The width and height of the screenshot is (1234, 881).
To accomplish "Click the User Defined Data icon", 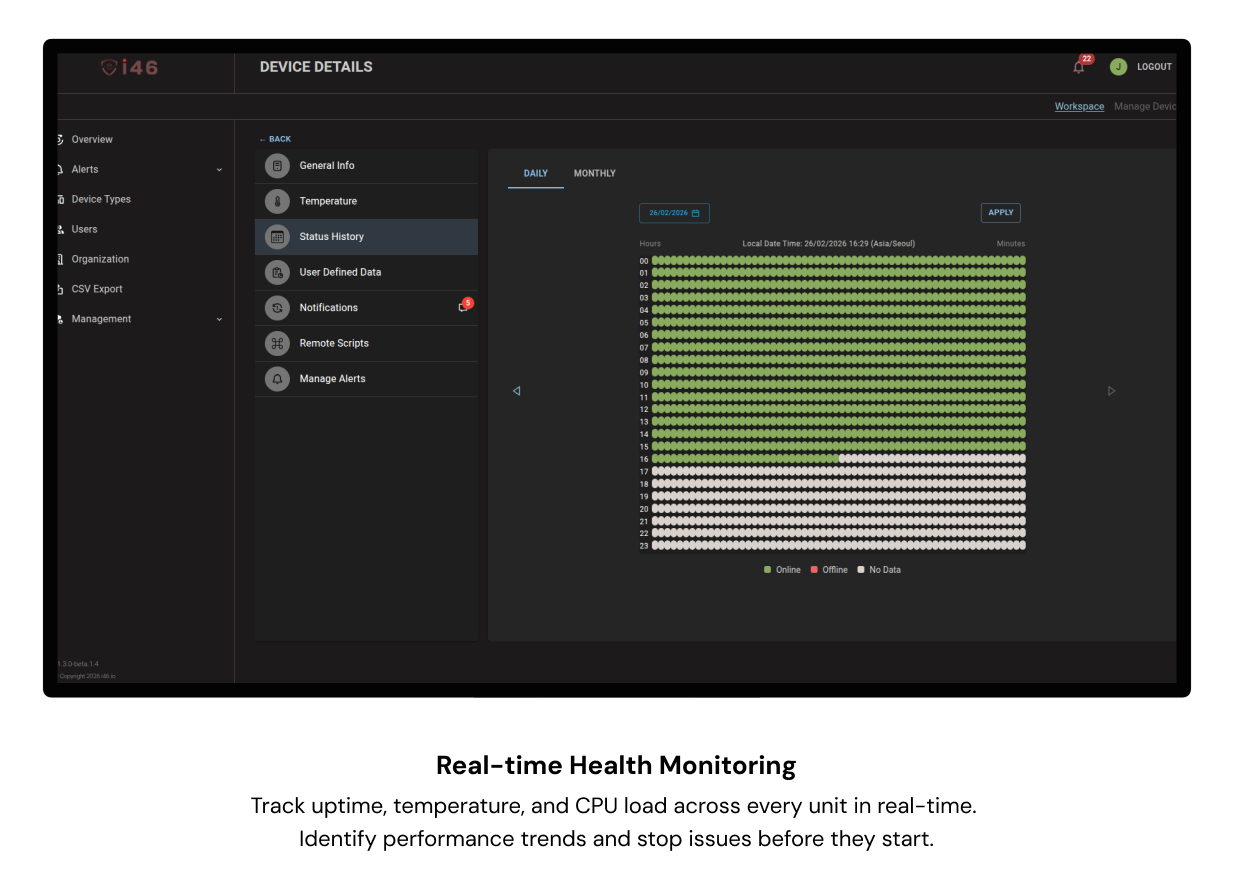I will click(277, 272).
